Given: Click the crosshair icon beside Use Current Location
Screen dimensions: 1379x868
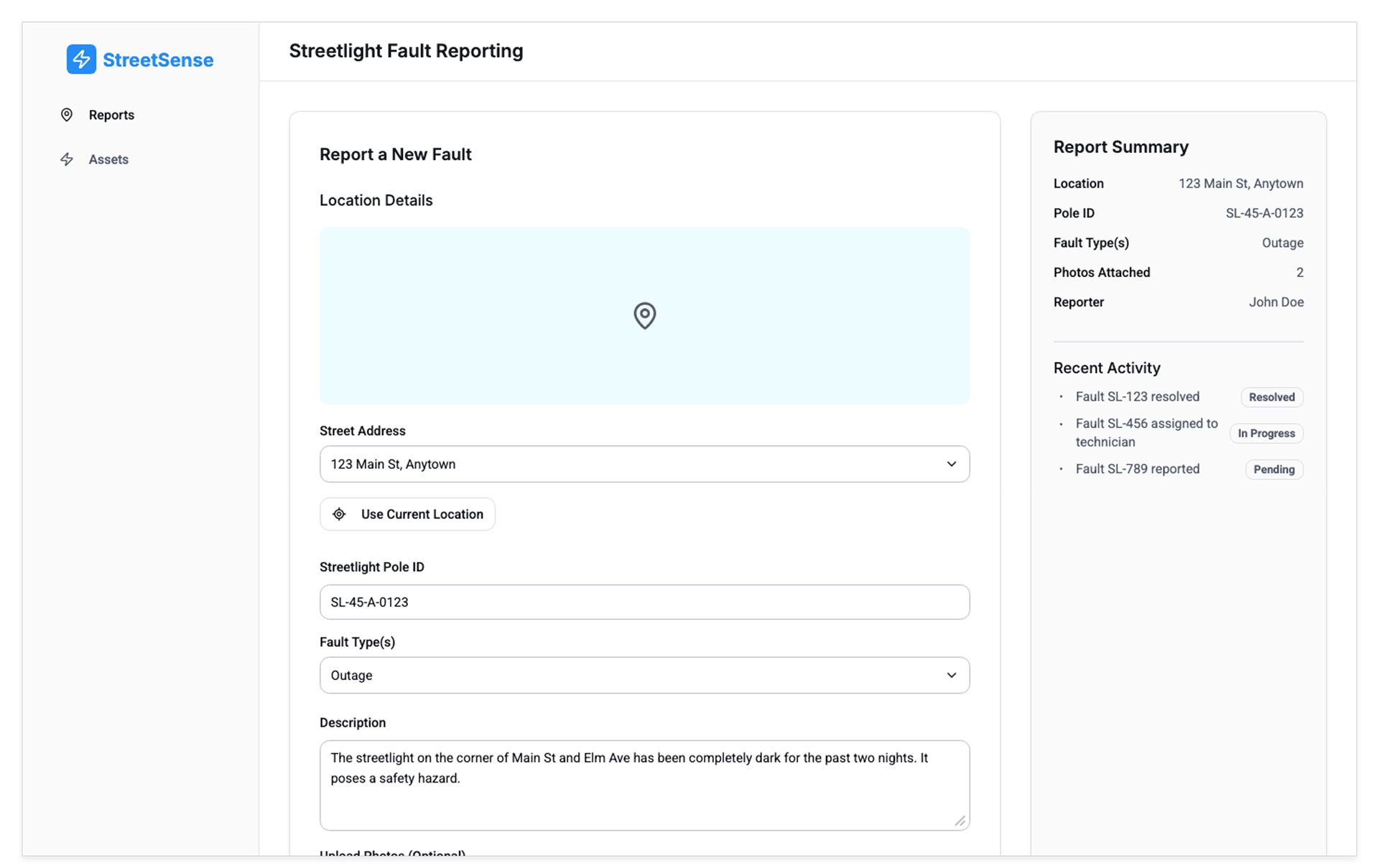Looking at the screenshot, I should tap(339, 514).
